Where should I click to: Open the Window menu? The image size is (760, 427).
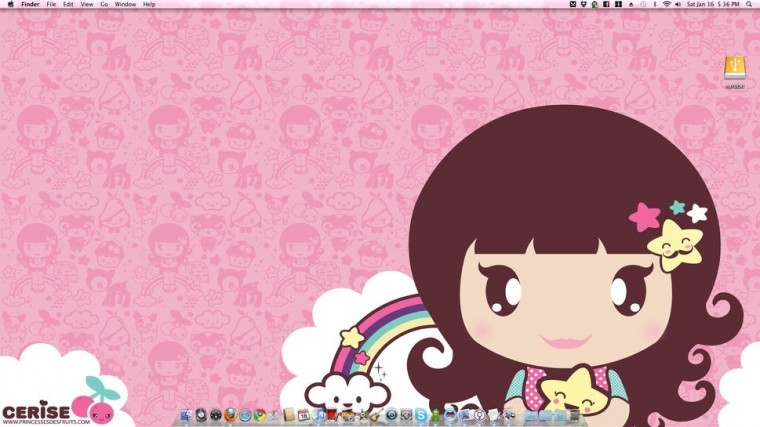tap(125, 4)
